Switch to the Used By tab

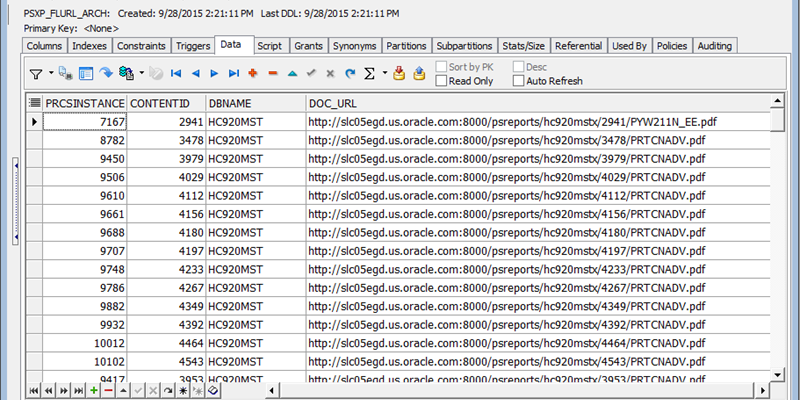(x=629, y=46)
